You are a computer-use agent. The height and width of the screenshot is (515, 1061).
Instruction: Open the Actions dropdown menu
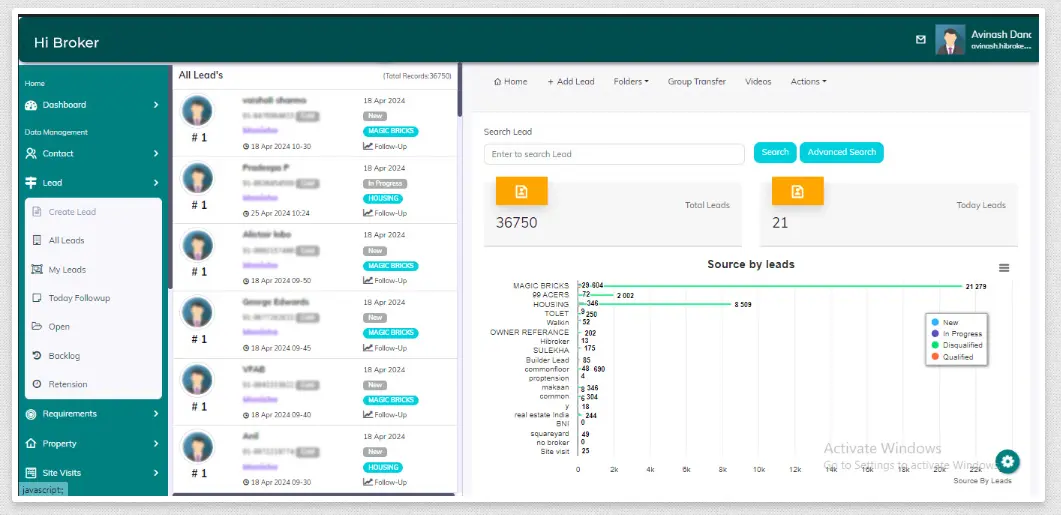click(808, 82)
